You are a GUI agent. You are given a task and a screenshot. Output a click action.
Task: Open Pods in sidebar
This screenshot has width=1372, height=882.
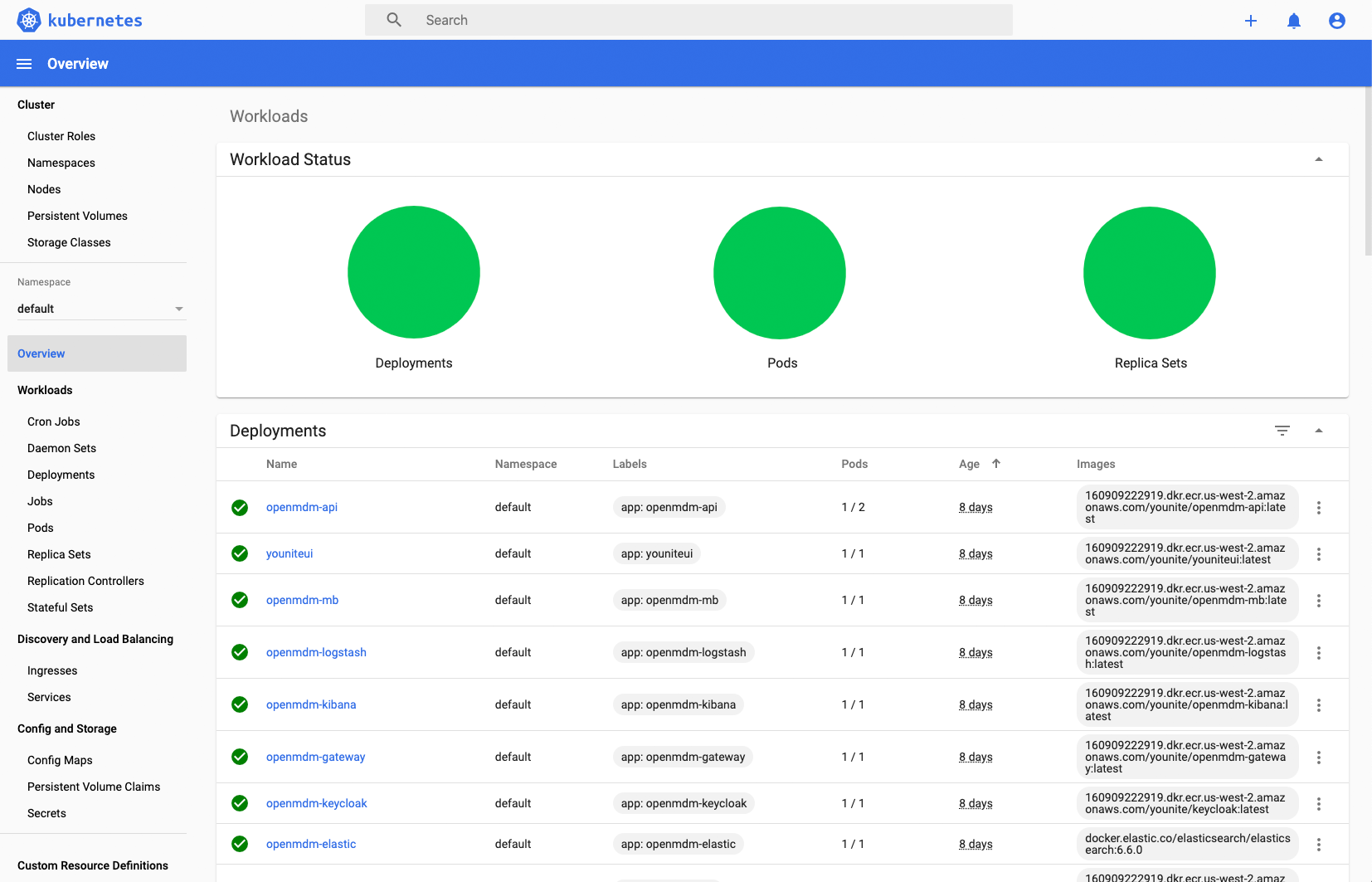[41, 528]
